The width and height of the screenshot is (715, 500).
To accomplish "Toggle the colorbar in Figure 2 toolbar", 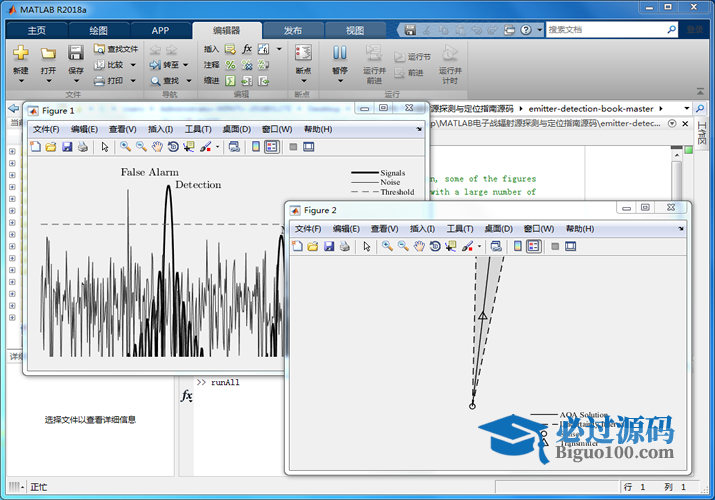I will point(517,246).
